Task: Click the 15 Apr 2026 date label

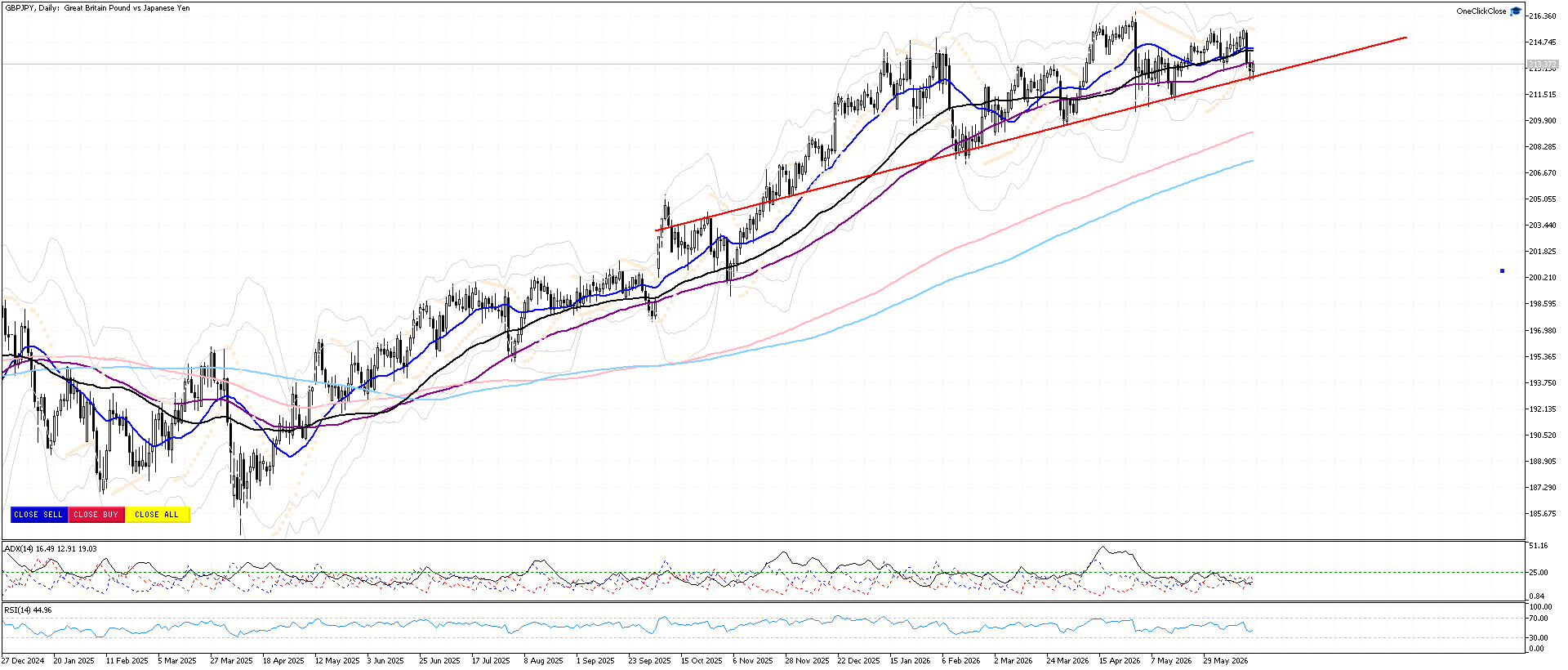Action: [1120, 661]
